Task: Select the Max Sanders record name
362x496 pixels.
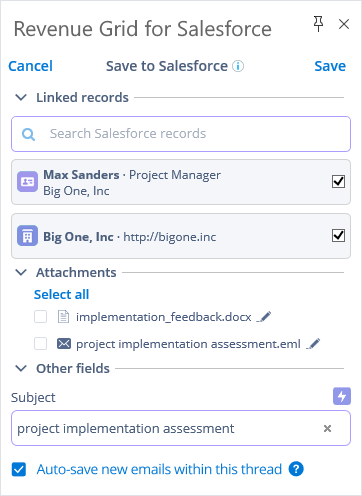Action: tap(81, 175)
